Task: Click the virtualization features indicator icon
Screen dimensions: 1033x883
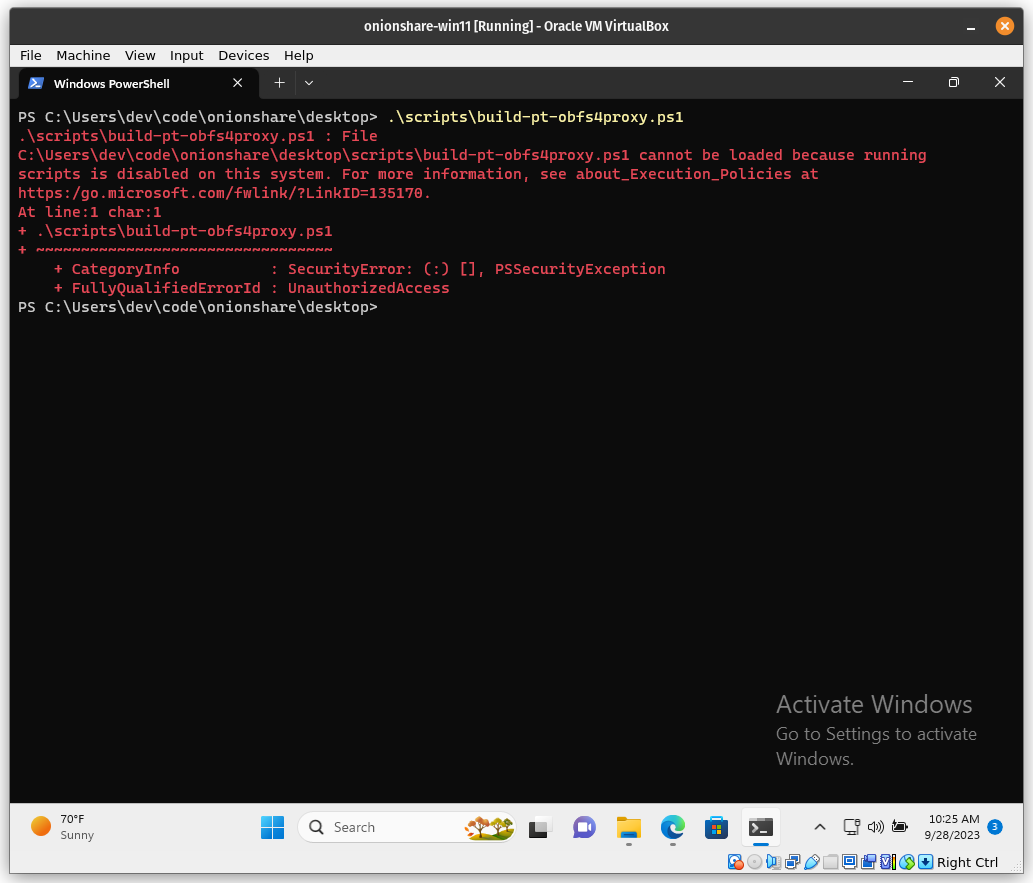Action: [886, 861]
